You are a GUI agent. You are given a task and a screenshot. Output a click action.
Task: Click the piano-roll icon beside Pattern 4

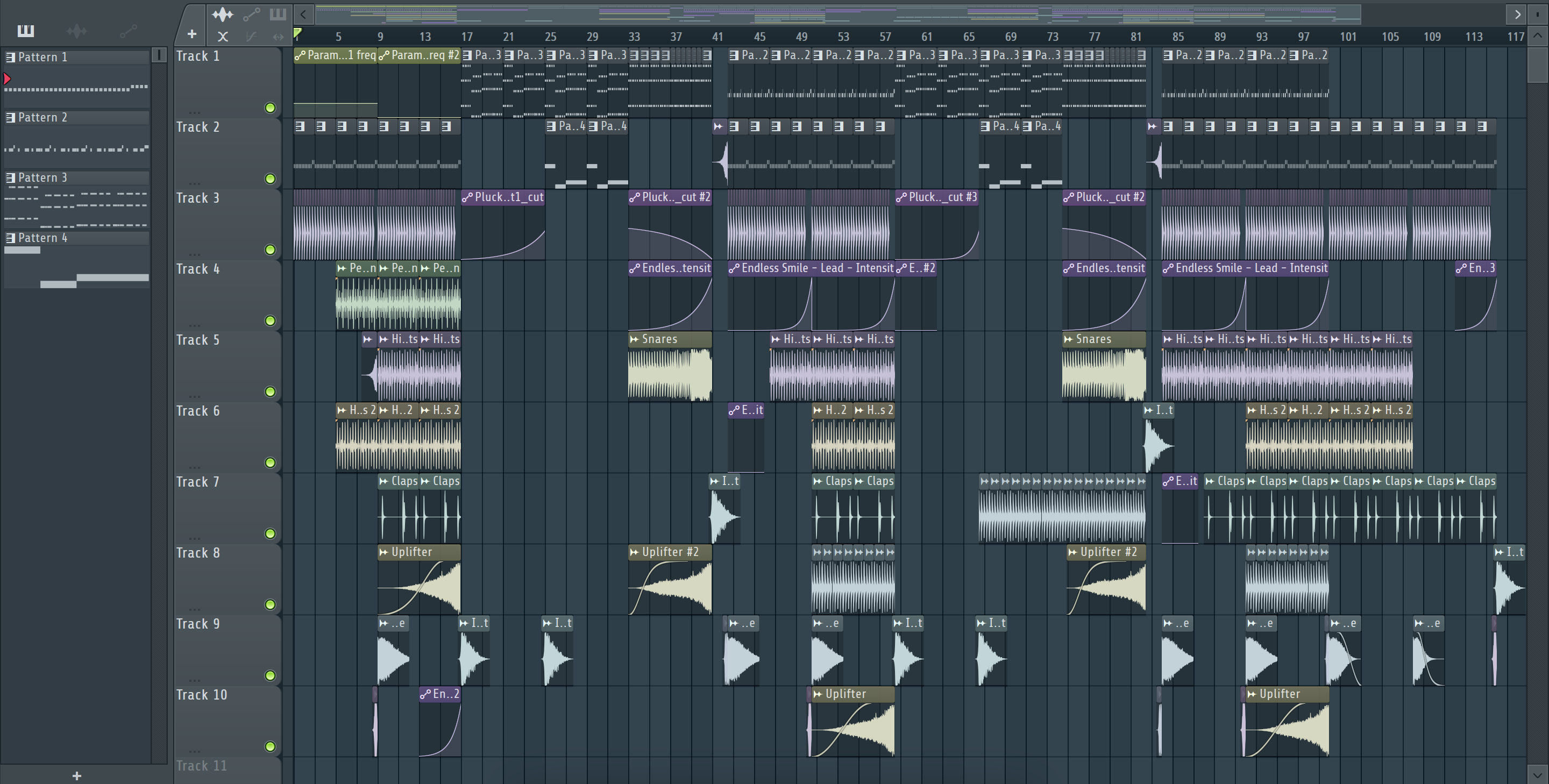pyautogui.click(x=10, y=238)
